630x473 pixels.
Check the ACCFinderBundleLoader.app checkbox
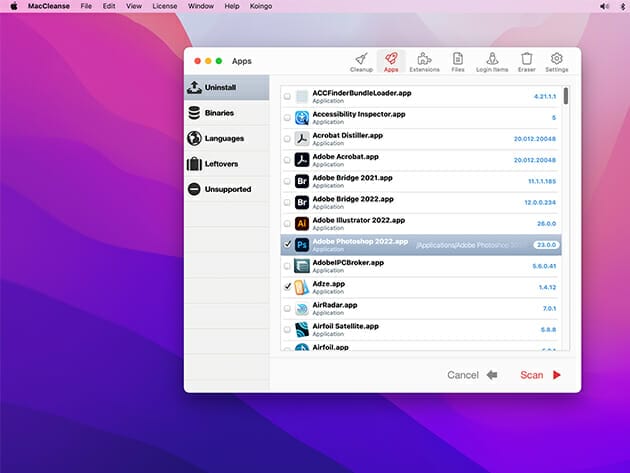tap(288, 97)
